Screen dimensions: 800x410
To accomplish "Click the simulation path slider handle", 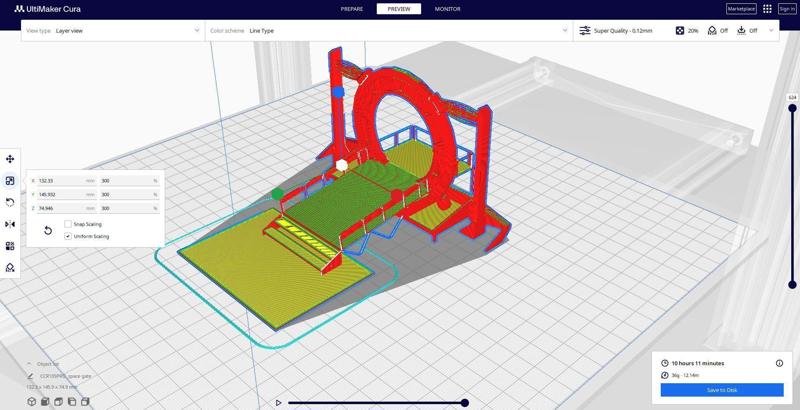I will (x=465, y=403).
